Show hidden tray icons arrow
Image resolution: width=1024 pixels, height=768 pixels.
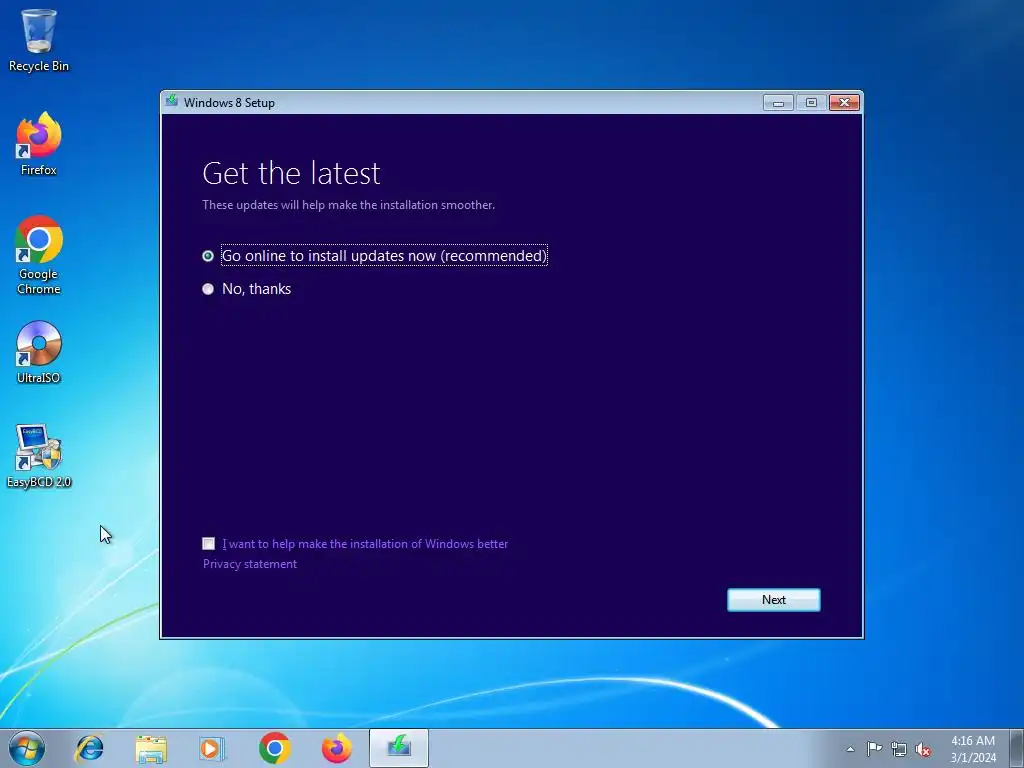click(850, 749)
